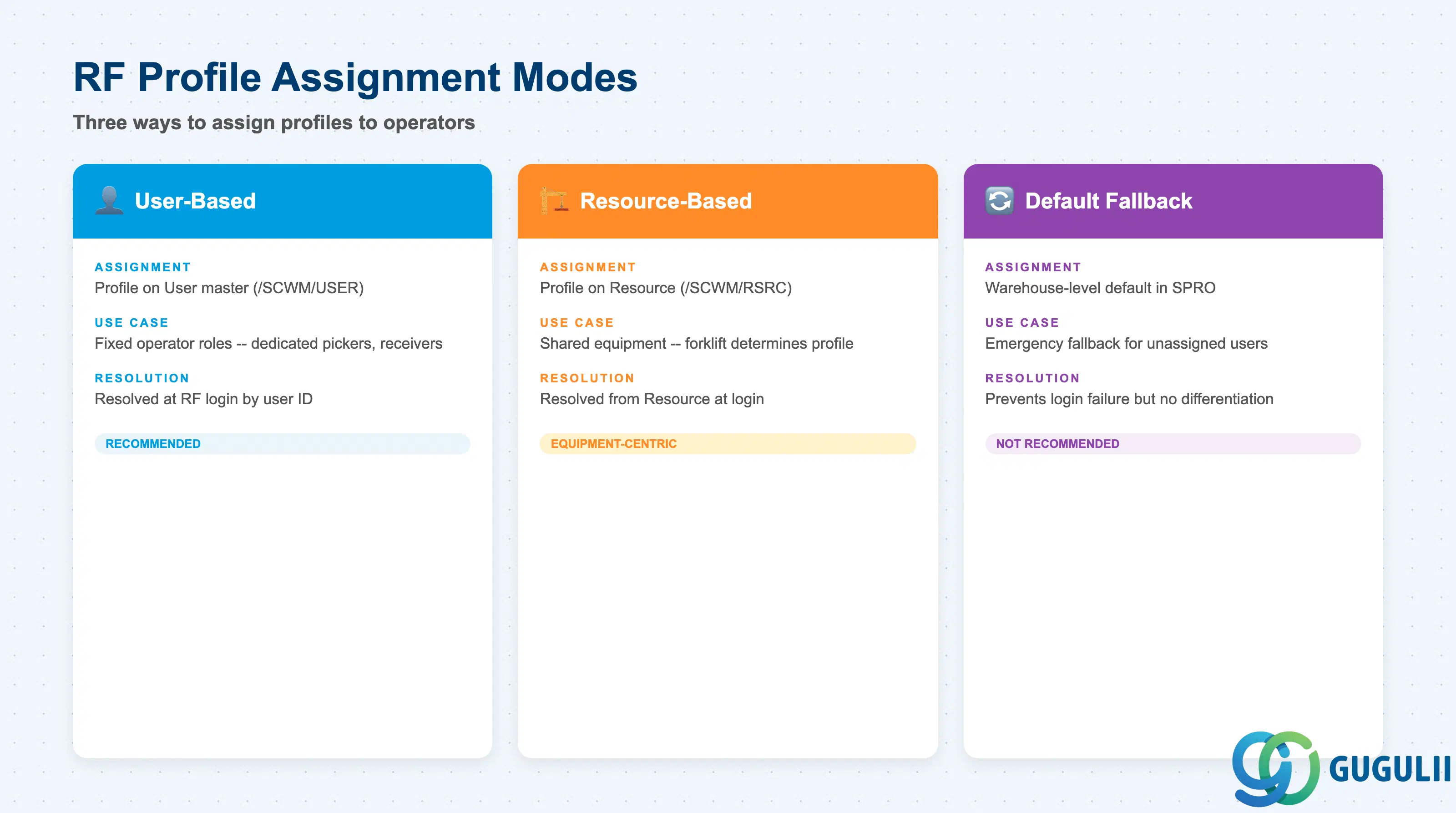Click ASSIGNMENT label in Default Fallback card
Image resolution: width=1456 pixels, height=813 pixels.
1033,267
